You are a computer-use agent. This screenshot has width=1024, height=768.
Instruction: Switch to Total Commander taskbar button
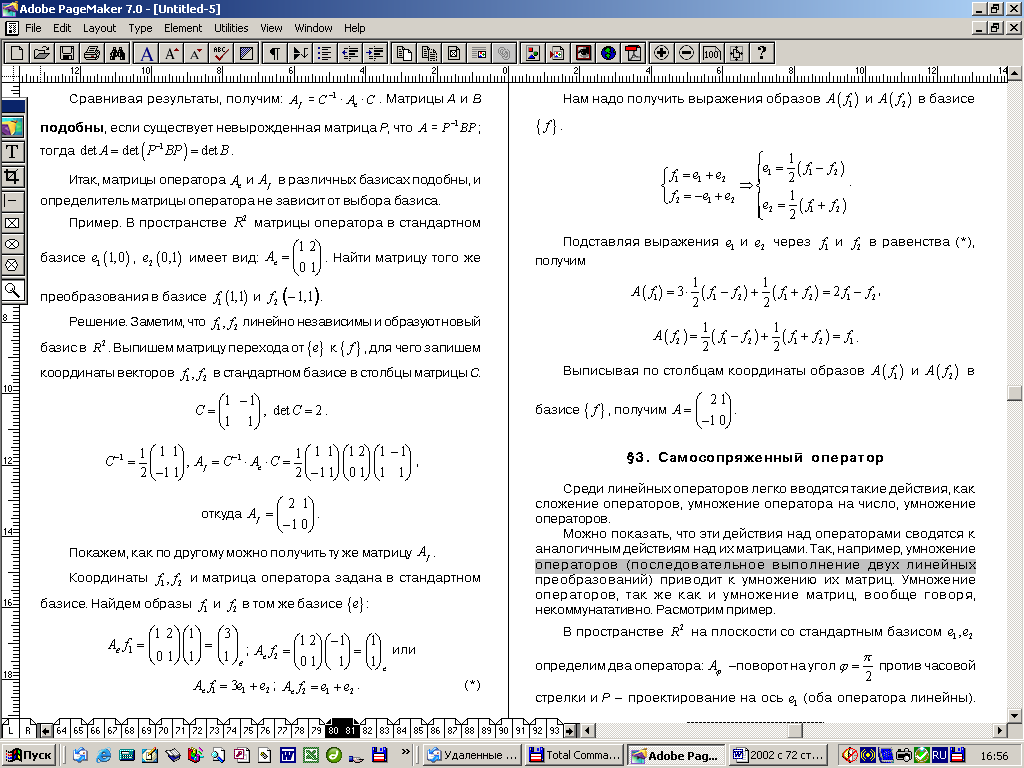pyautogui.click(x=575, y=755)
